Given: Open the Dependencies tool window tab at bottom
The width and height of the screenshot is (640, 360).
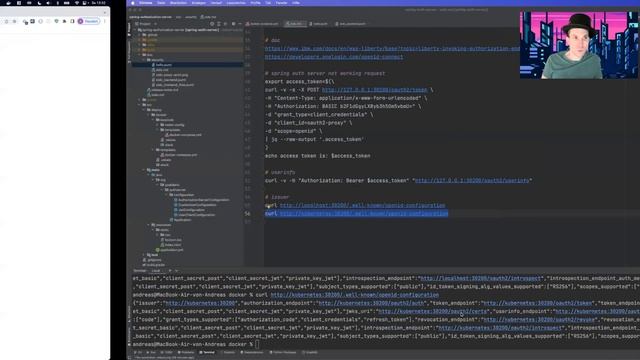Looking at the screenshot, I should tap(252, 353).
